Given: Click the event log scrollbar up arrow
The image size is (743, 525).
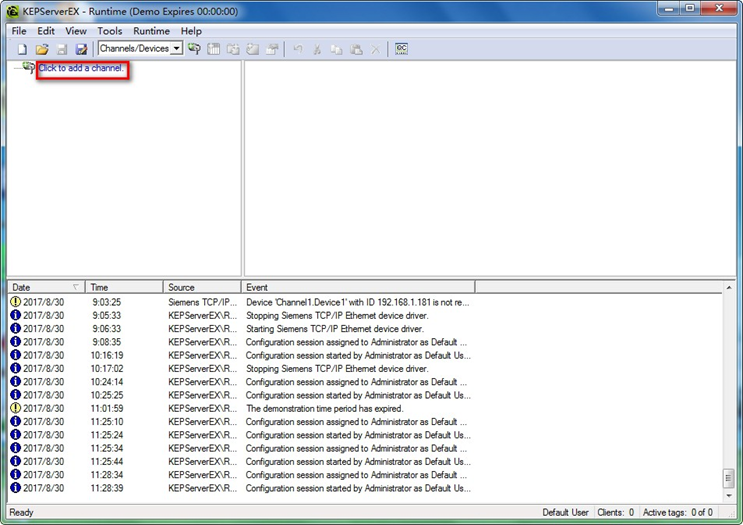Looking at the screenshot, I should click(x=729, y=288).
